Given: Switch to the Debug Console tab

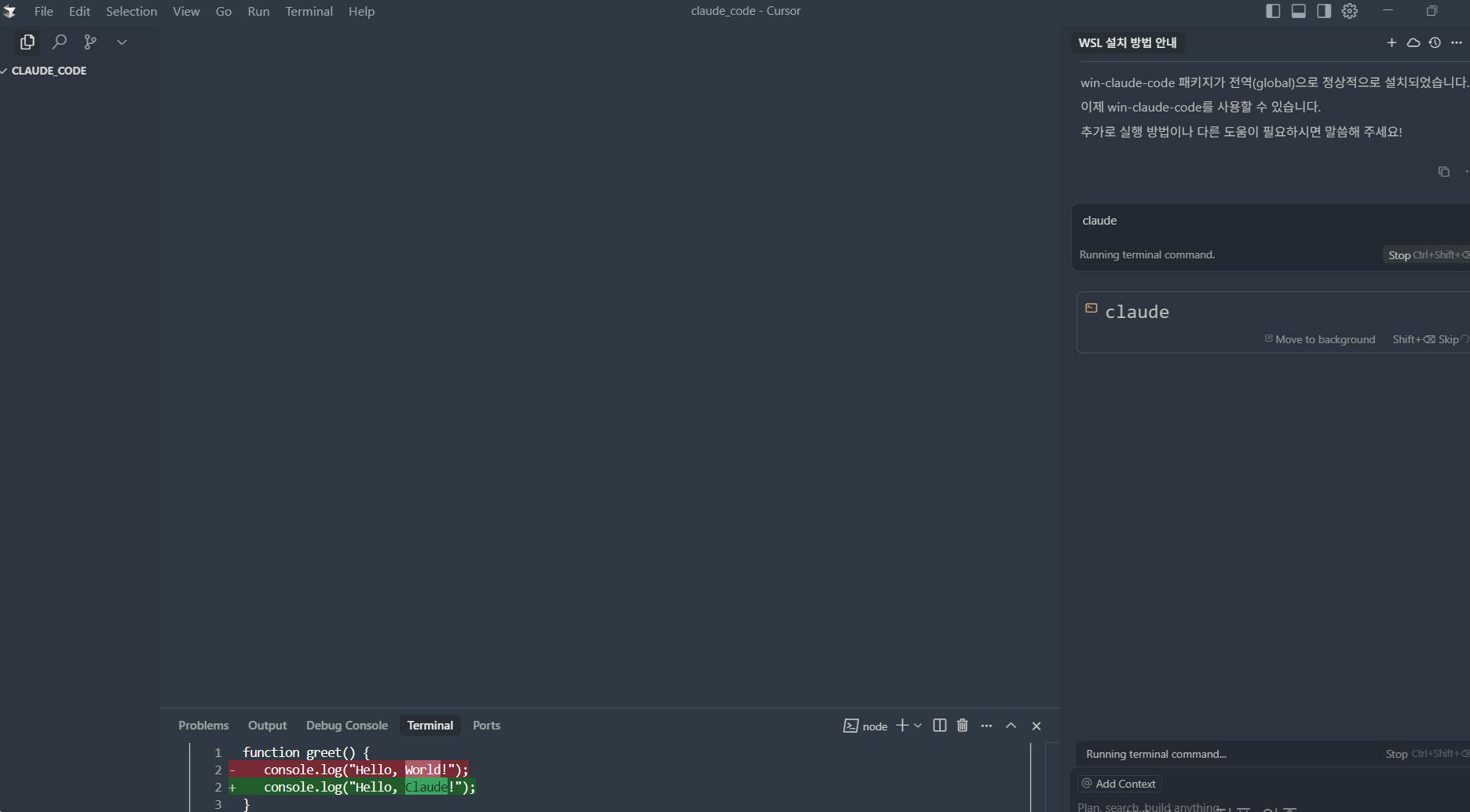Looking at the screenshot, I should 347,726.
